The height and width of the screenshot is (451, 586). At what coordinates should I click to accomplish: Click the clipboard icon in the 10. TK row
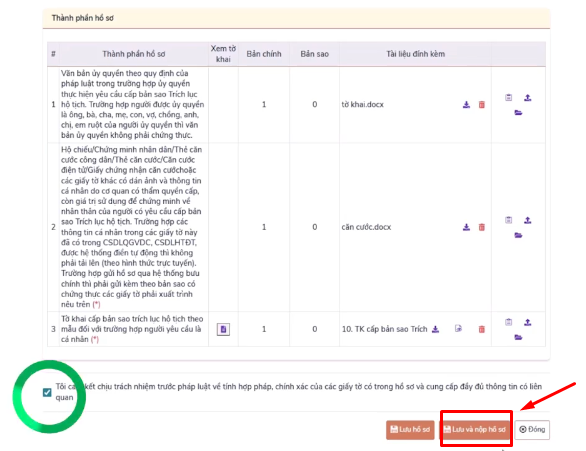[509, 322]
